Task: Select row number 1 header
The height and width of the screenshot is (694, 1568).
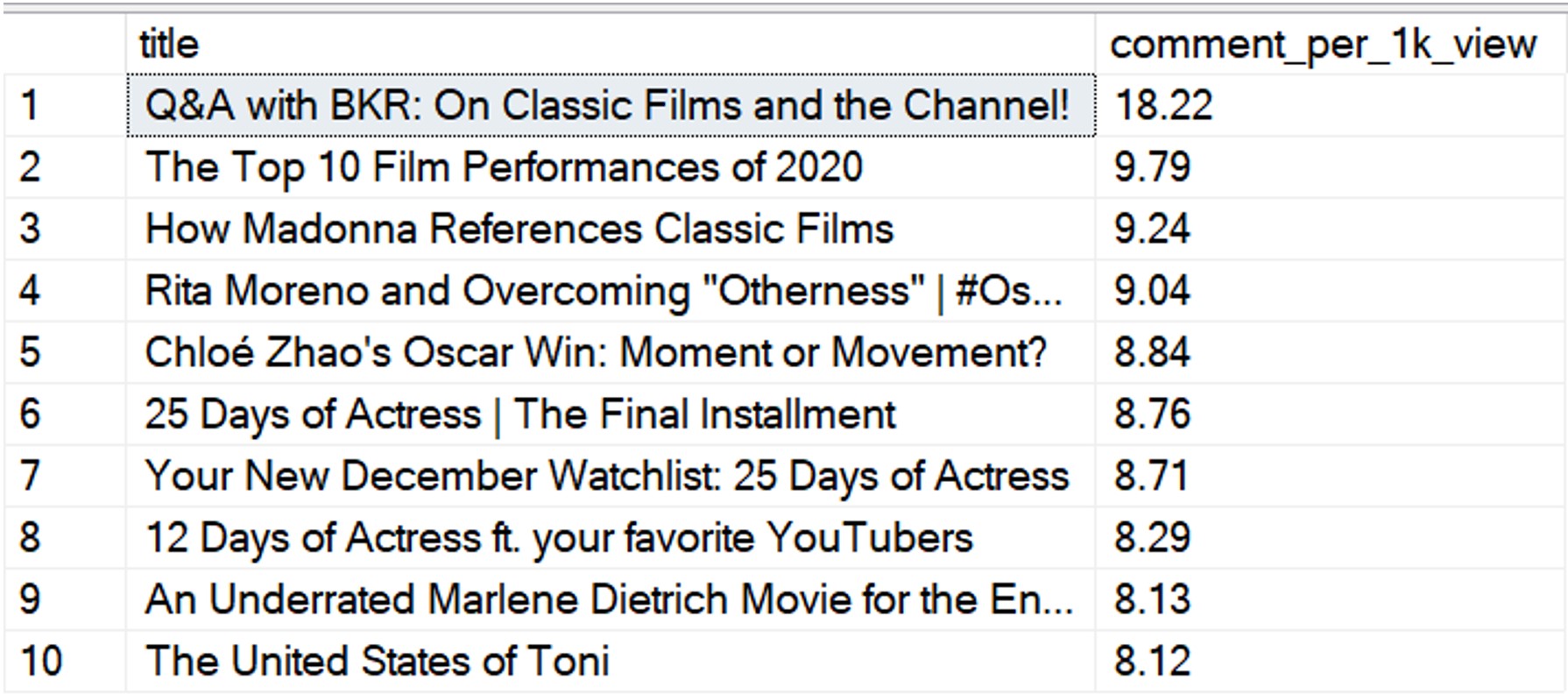Action: pyautogui.click(x=65, y=106)
